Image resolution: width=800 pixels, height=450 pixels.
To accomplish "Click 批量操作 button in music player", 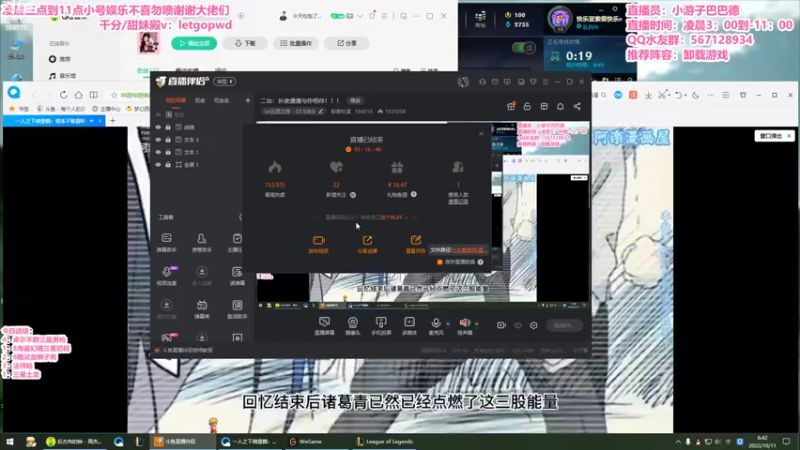I will 296,43.
